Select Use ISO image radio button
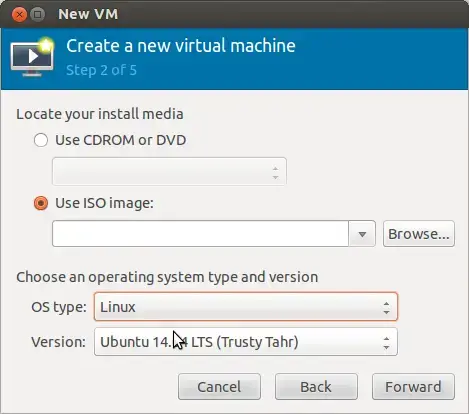This screenshot has height=414, width=469. coord(41,203)
